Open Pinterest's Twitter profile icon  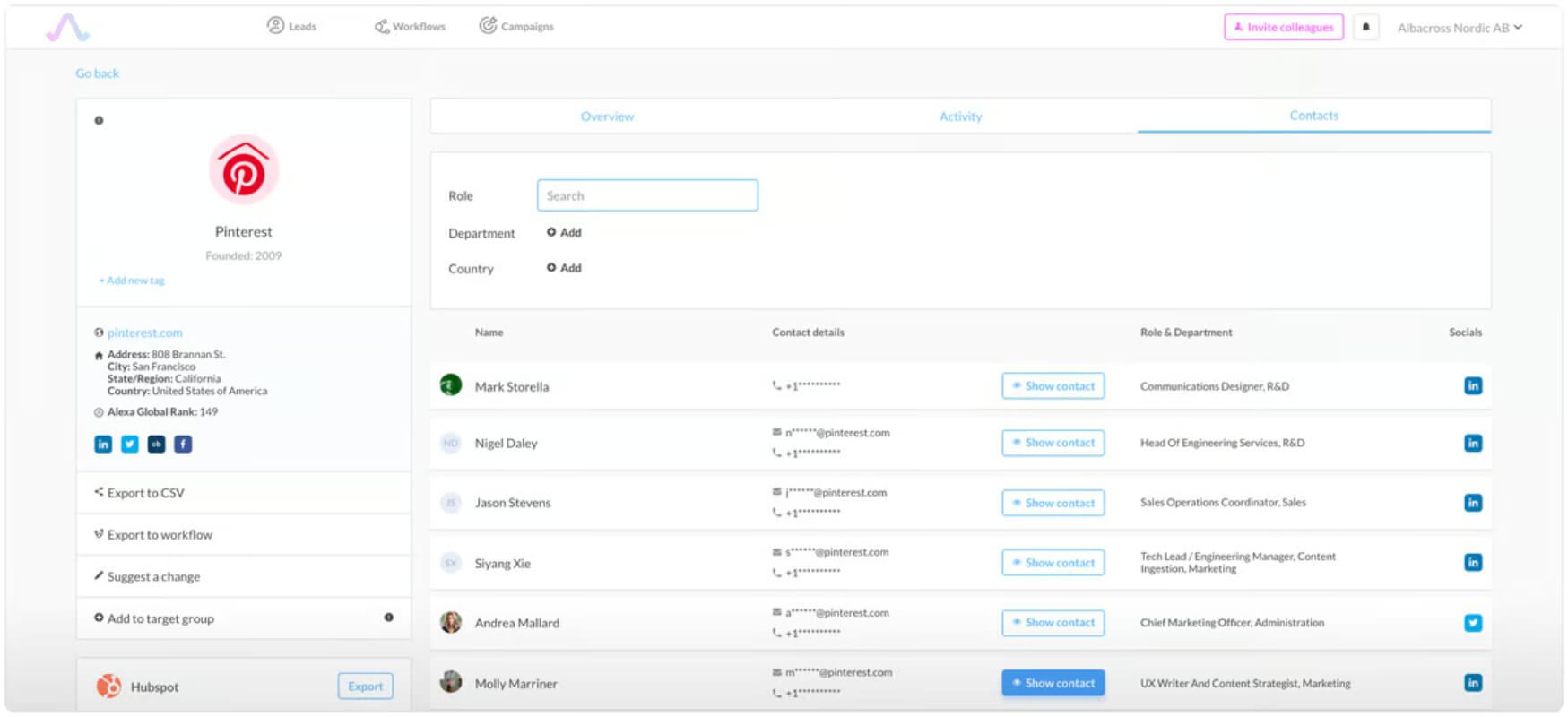(x=130, y=444)
